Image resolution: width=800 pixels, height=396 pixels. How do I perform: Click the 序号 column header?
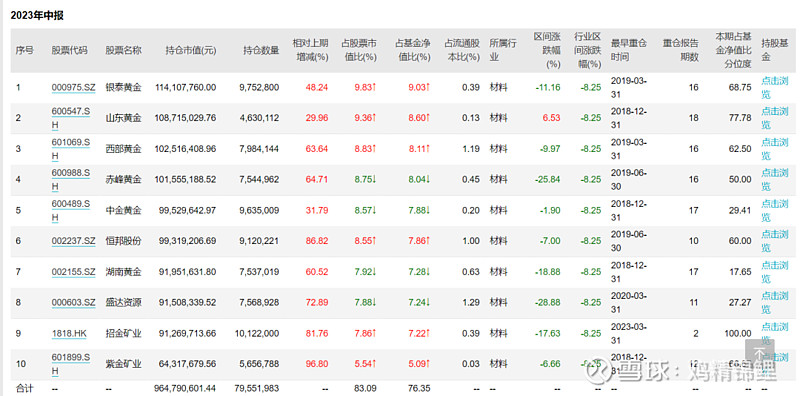click(x=24, y=50)
